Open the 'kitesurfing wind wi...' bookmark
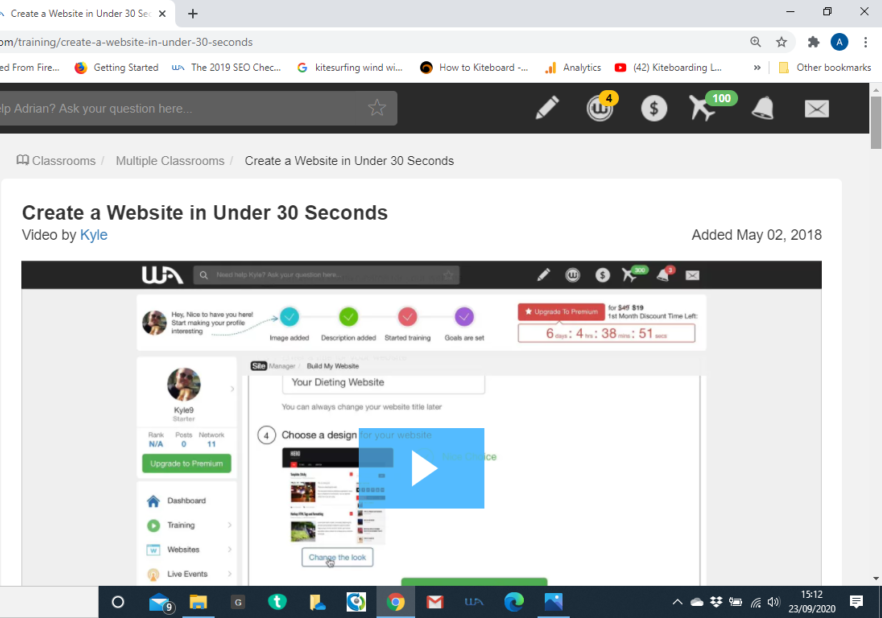The width and height of the screenshot is (882, 618). [350, 67]
